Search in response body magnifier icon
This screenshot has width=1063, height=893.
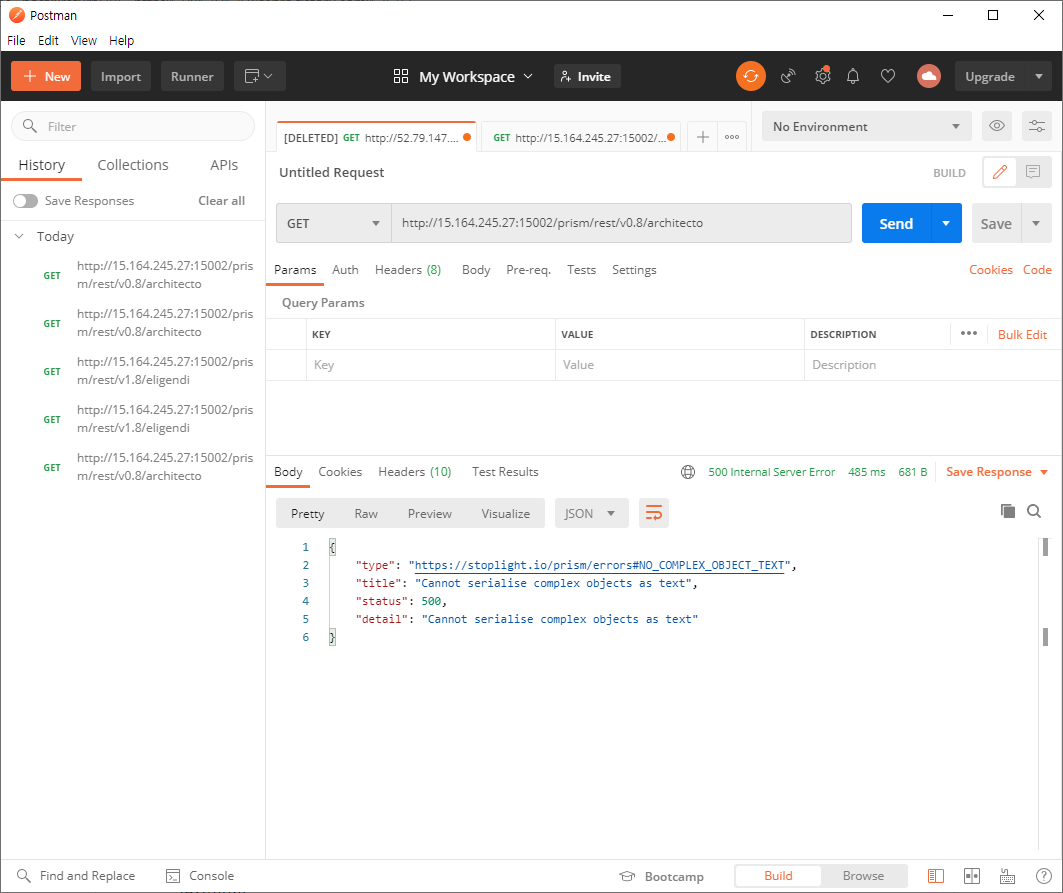coord(1034,511)
